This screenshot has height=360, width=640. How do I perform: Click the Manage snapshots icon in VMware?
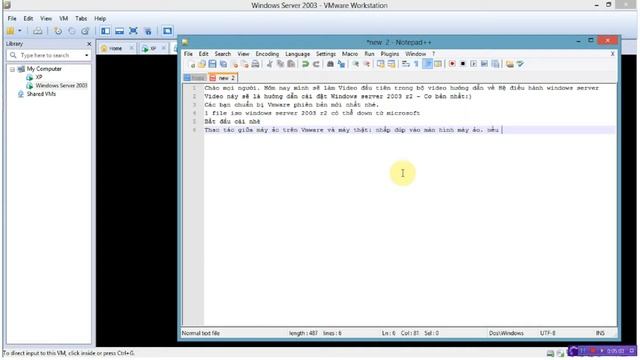(x=85, y=31)
